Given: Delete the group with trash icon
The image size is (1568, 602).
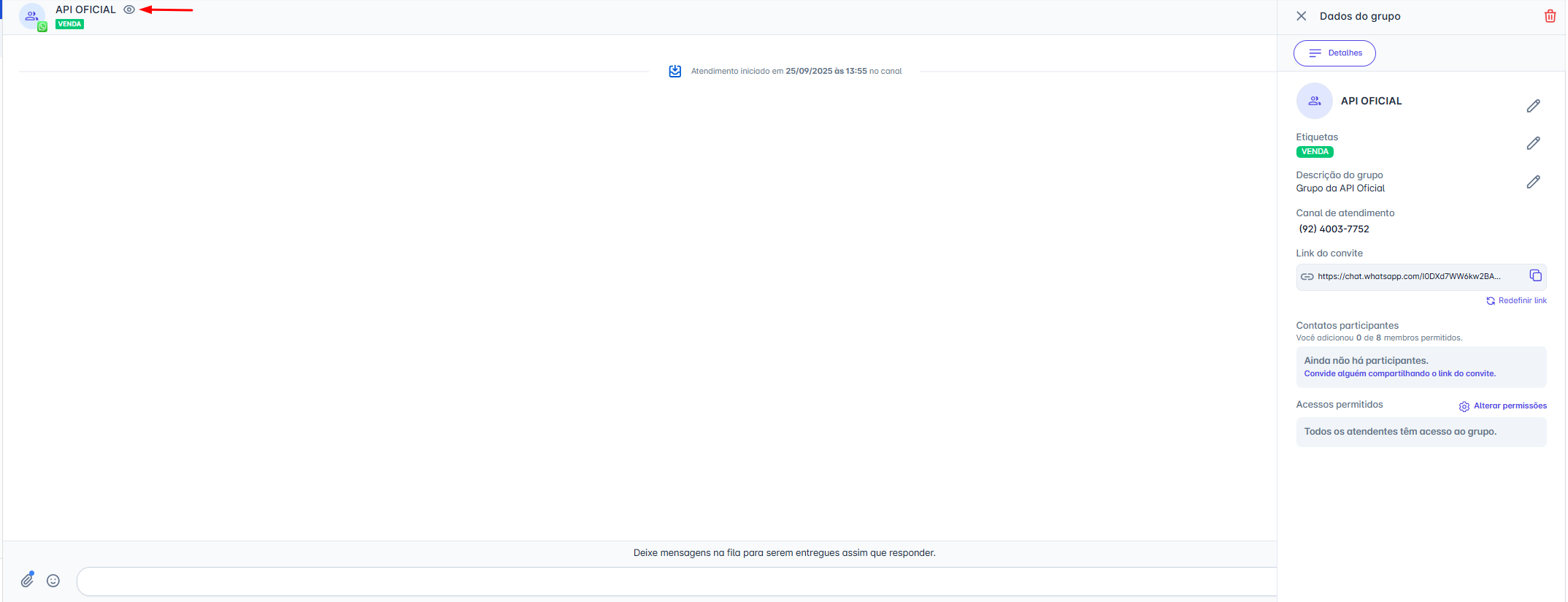Looking at the screenshot, I should click(x=1550, y=16).
